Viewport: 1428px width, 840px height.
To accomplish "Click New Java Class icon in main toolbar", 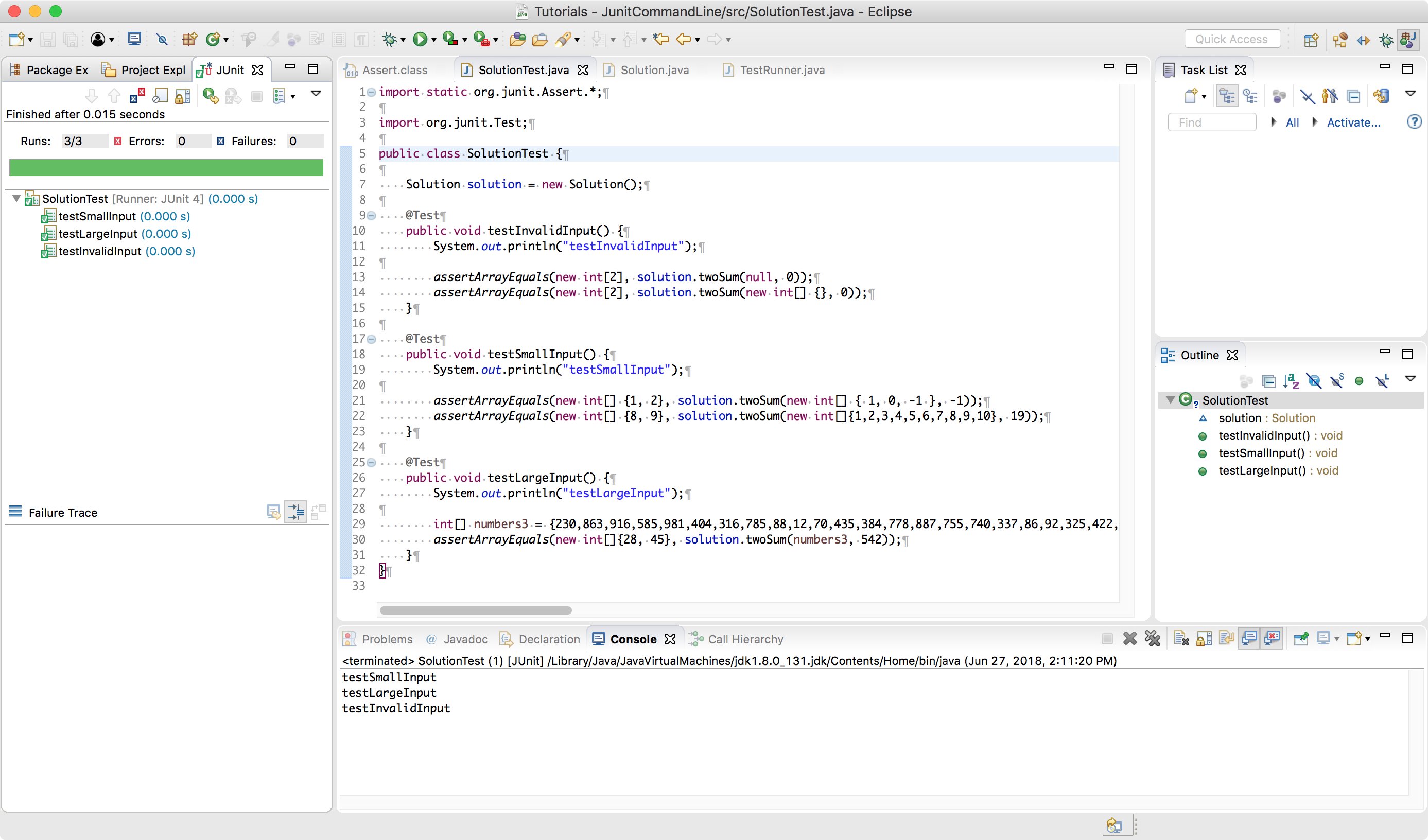I will coord(213,39).
